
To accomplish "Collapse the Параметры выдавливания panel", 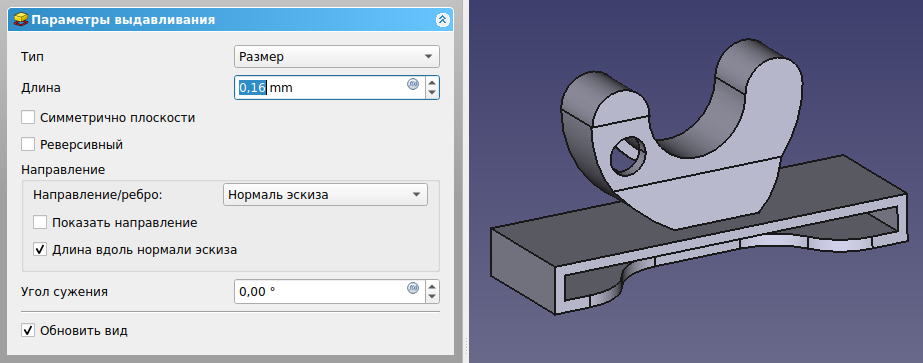I will (443, 20).
